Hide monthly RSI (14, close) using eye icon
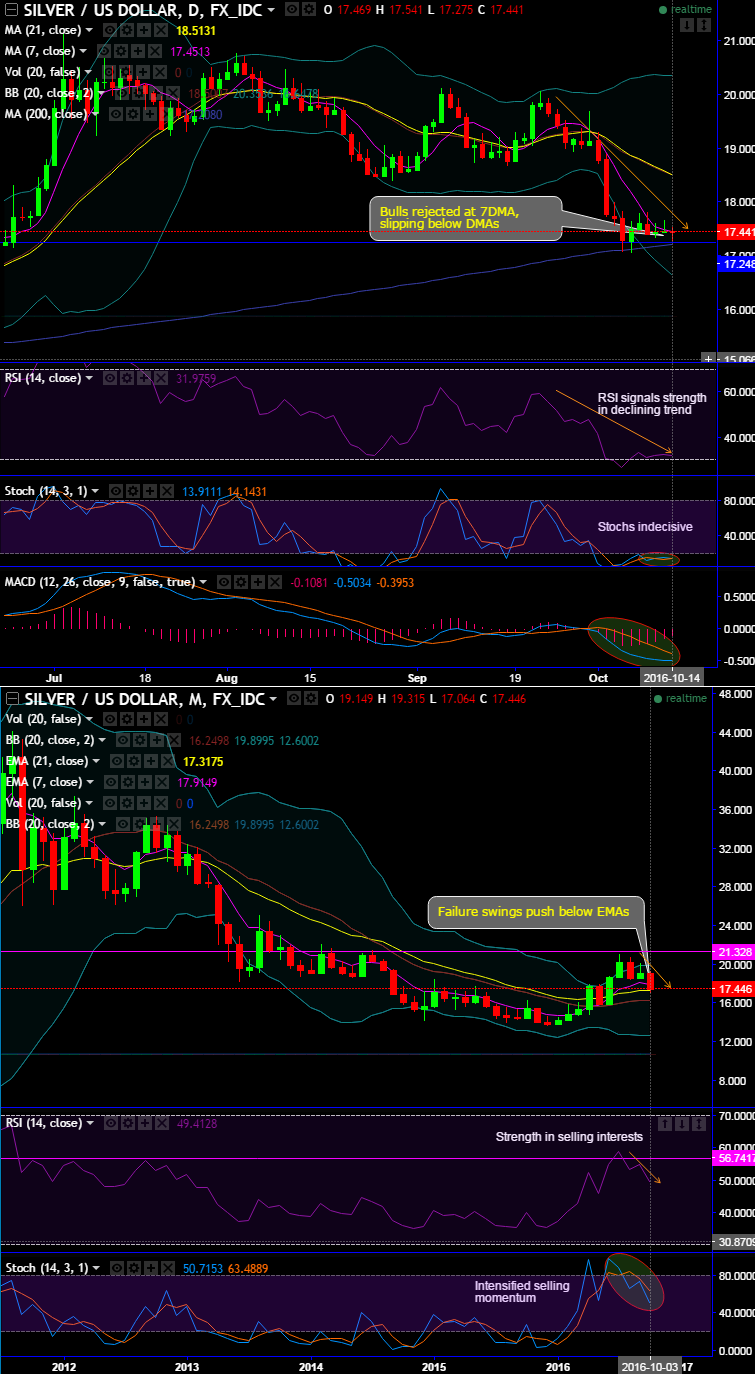 tap(111, 1123)
